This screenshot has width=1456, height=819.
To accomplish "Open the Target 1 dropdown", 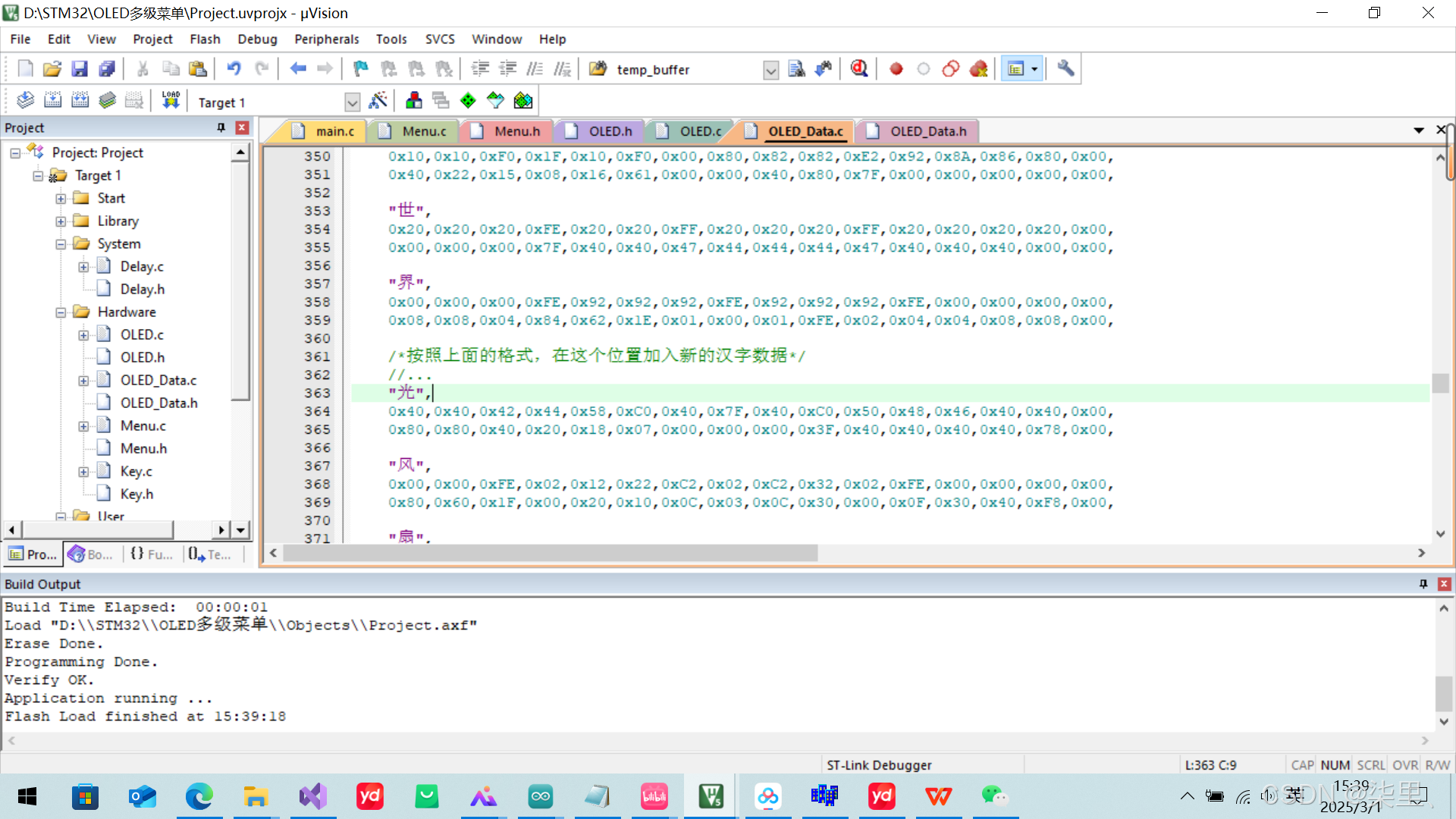I will 352,102.
